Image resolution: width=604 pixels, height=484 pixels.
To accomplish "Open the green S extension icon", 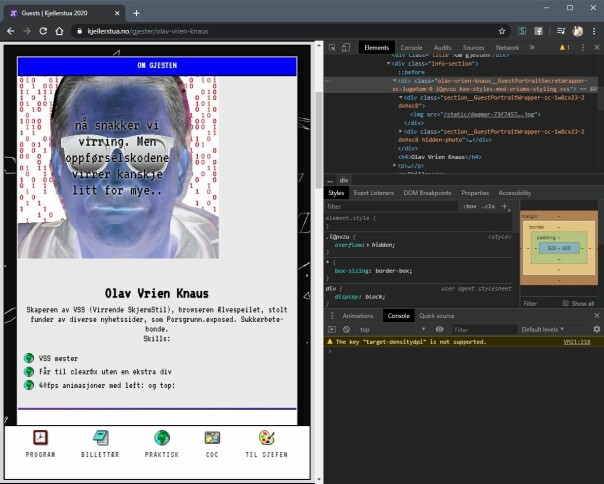I will tap(522, 31).
